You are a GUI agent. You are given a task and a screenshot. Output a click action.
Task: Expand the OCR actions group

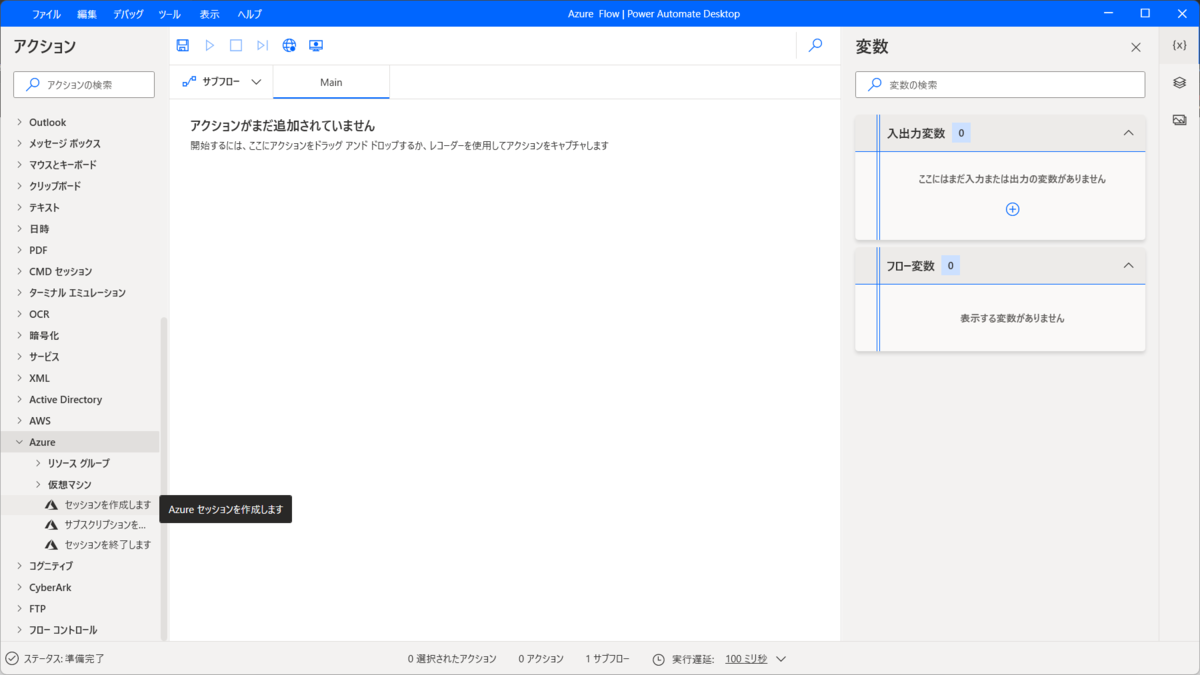click(19, 314)
